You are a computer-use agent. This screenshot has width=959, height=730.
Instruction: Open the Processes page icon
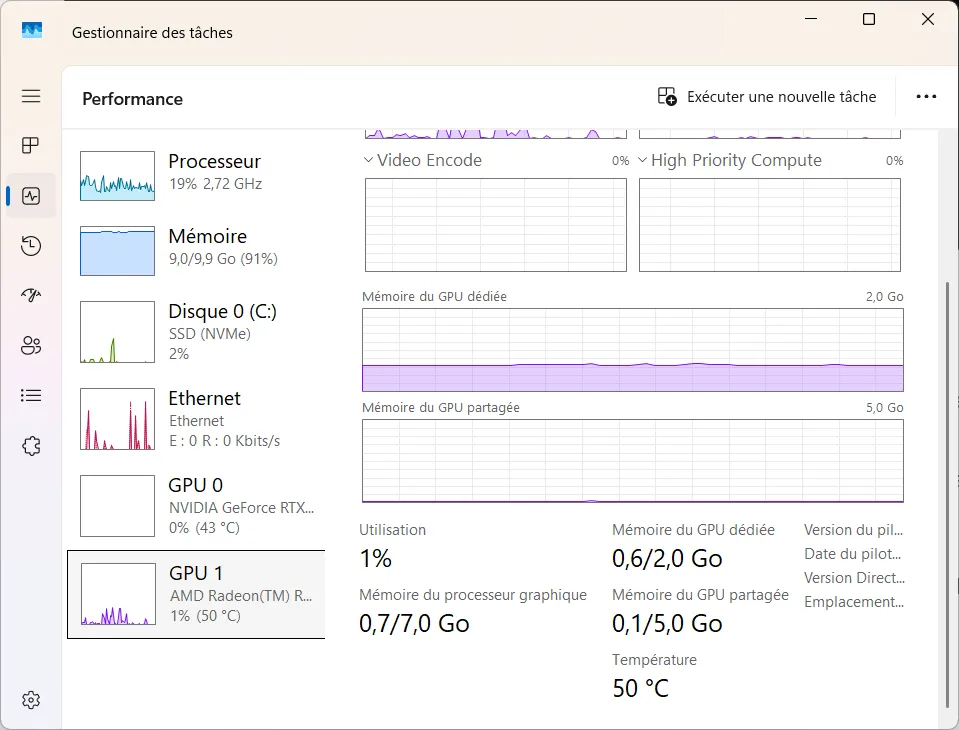pyautogui.click(x=31, y=146)
